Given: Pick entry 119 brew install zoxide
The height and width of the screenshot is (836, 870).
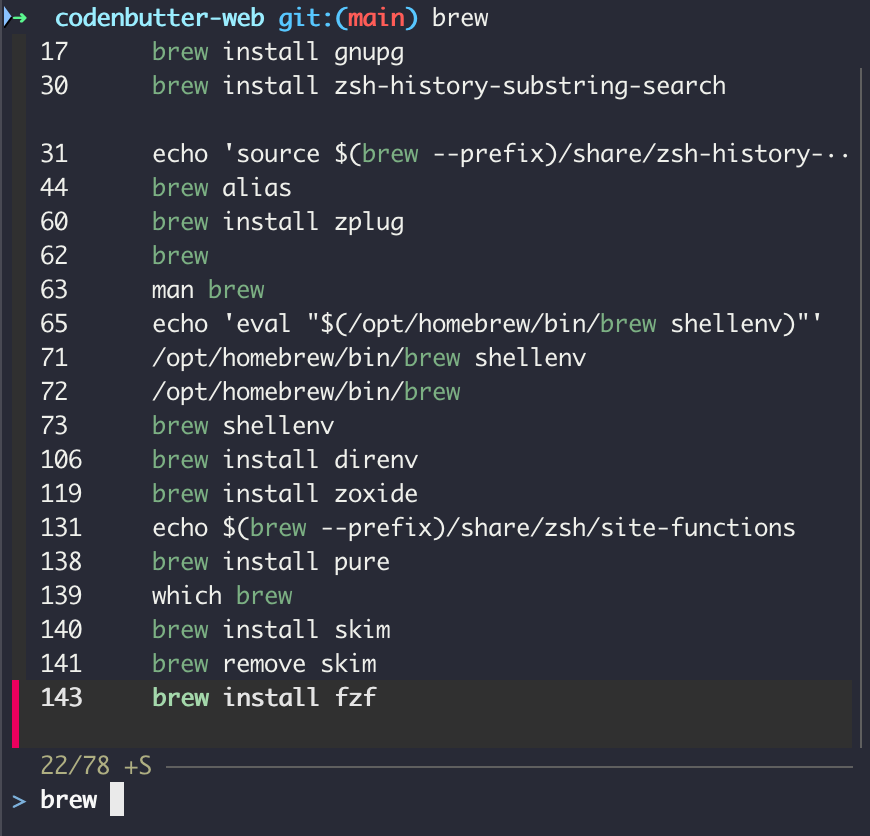Looking at the screenshot, I should (x=284, y=494).
